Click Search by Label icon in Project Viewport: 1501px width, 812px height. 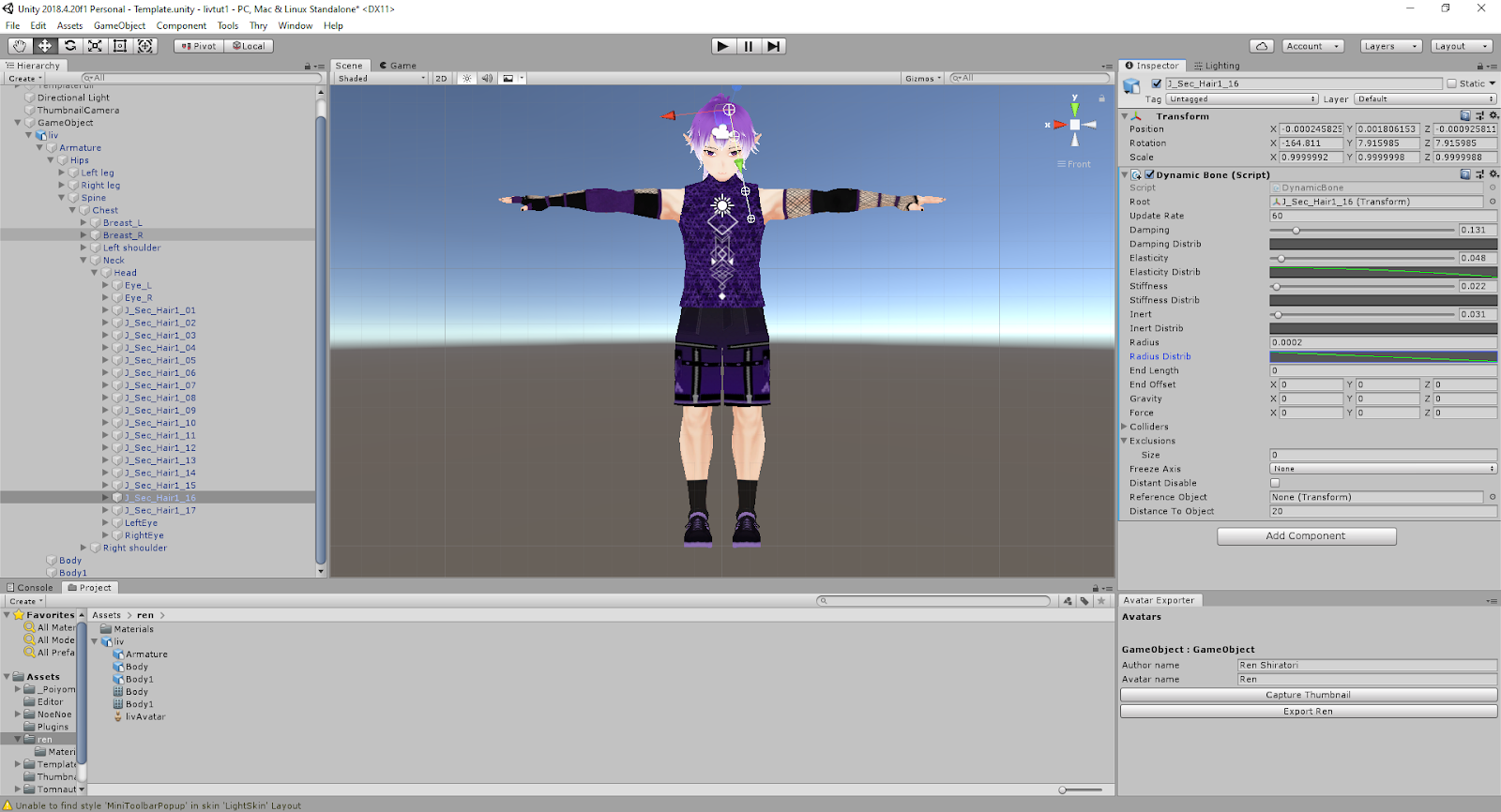pyautogui.click(x=1084, y=601)
